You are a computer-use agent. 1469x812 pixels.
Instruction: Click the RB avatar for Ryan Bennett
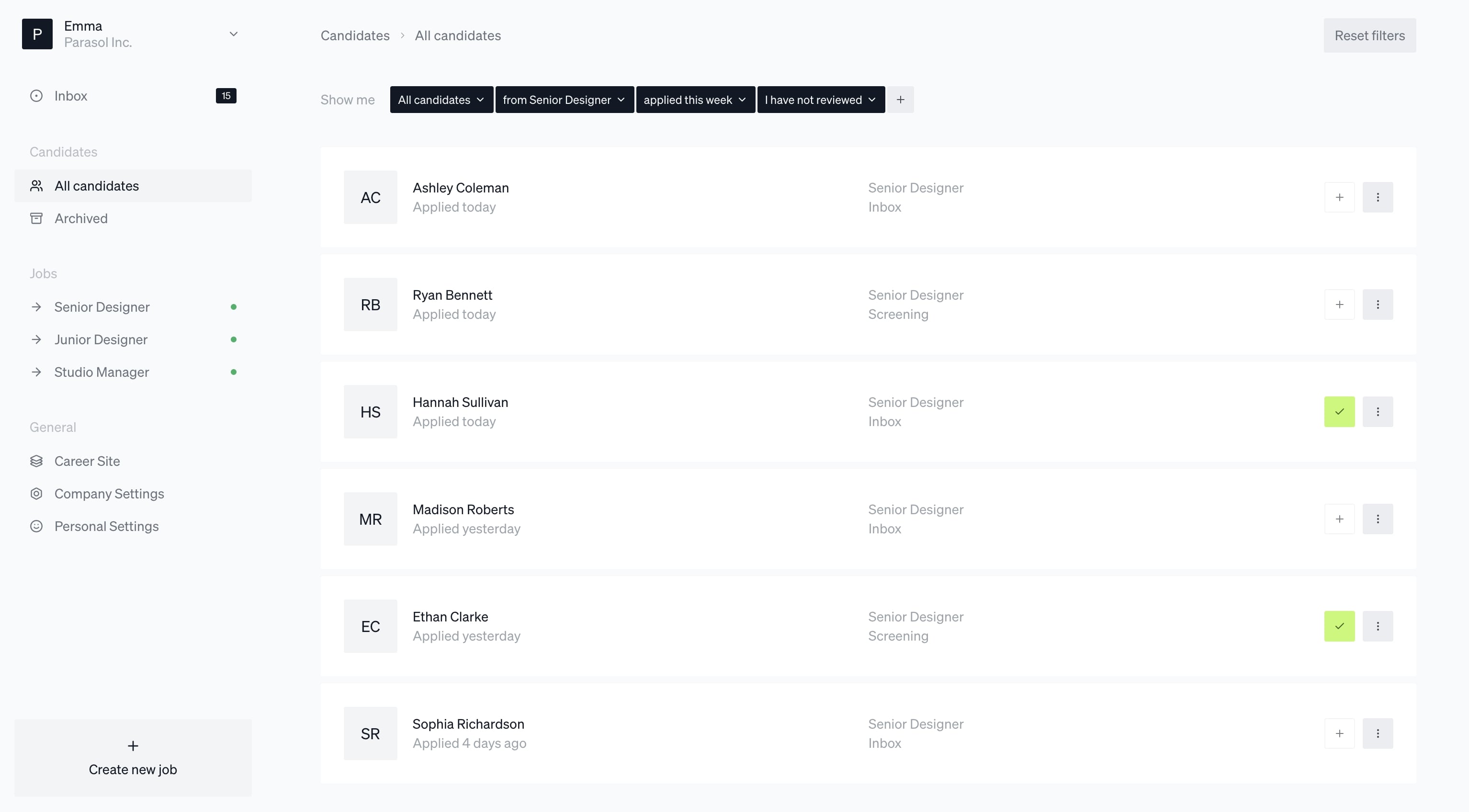coord(371,304)
